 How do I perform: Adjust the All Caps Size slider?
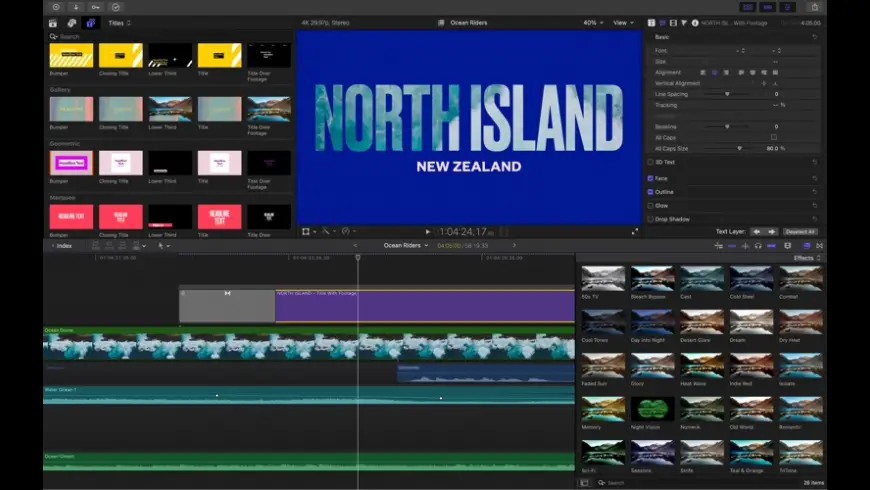point(739,148)
